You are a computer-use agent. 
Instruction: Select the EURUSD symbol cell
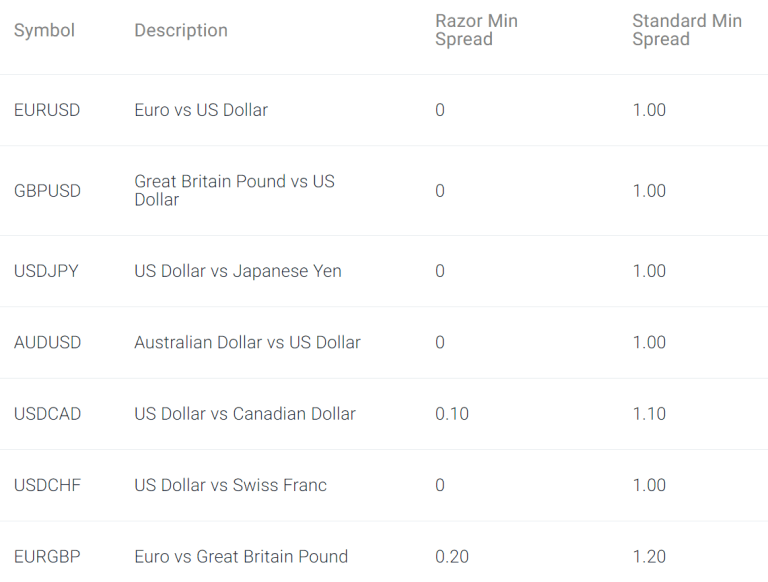47,110
